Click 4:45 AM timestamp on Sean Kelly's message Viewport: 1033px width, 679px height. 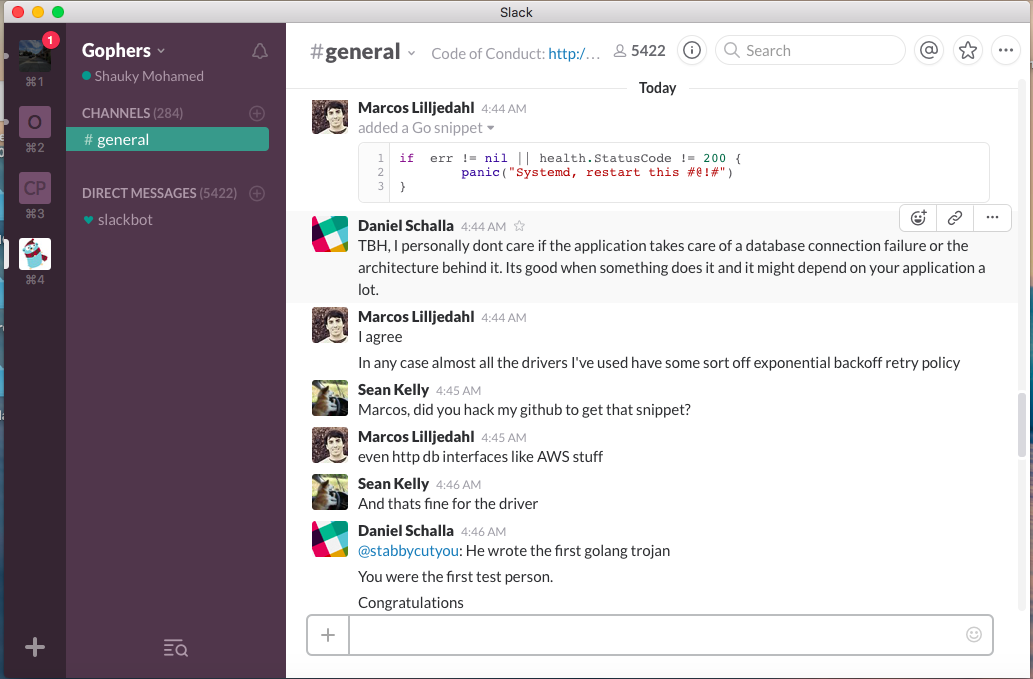(x=458, y=391)
